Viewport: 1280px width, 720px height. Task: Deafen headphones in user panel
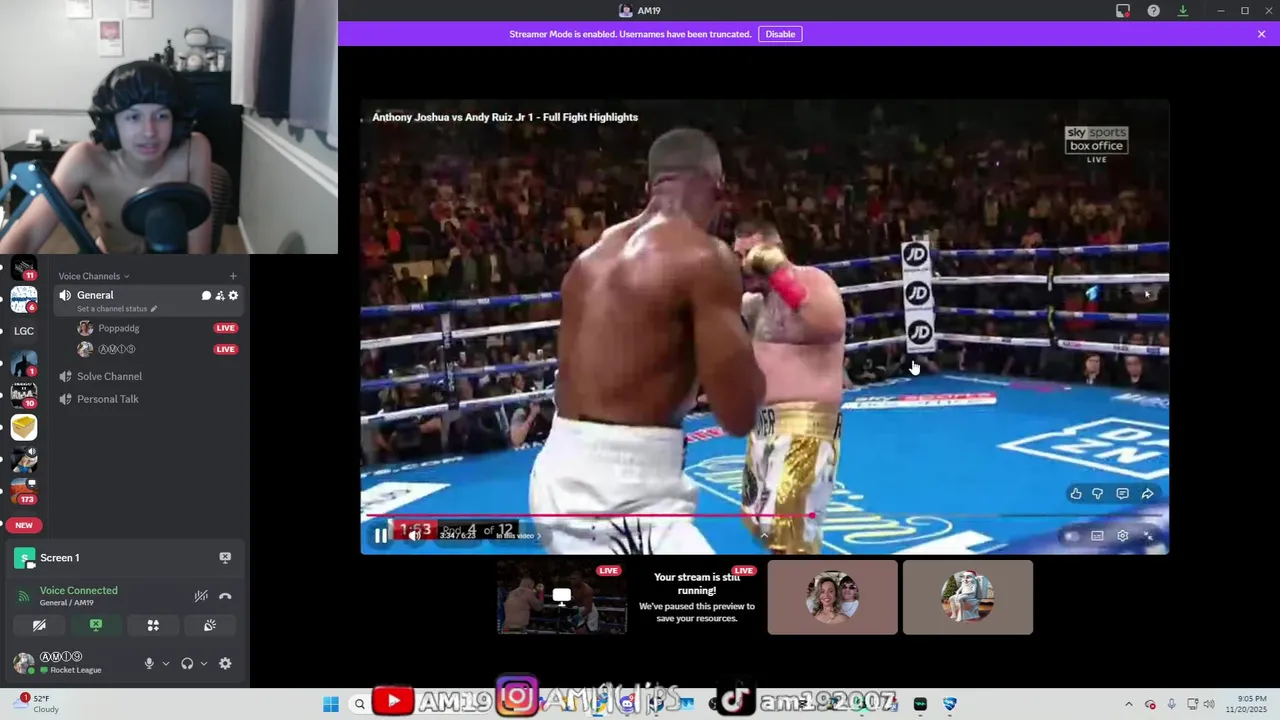(187, 663)
